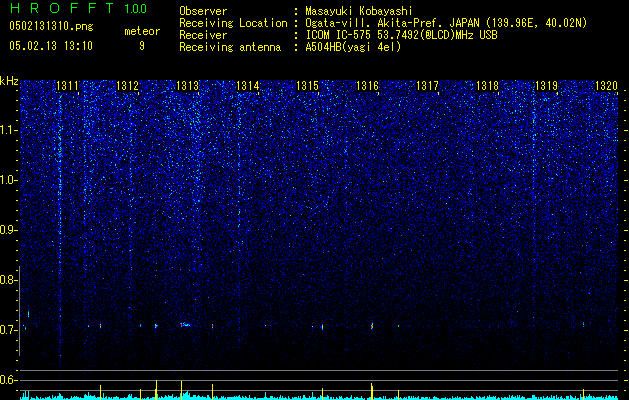Click the 1318 time axis label
This screenshot has height=400, width=629.
coord(487,86)
